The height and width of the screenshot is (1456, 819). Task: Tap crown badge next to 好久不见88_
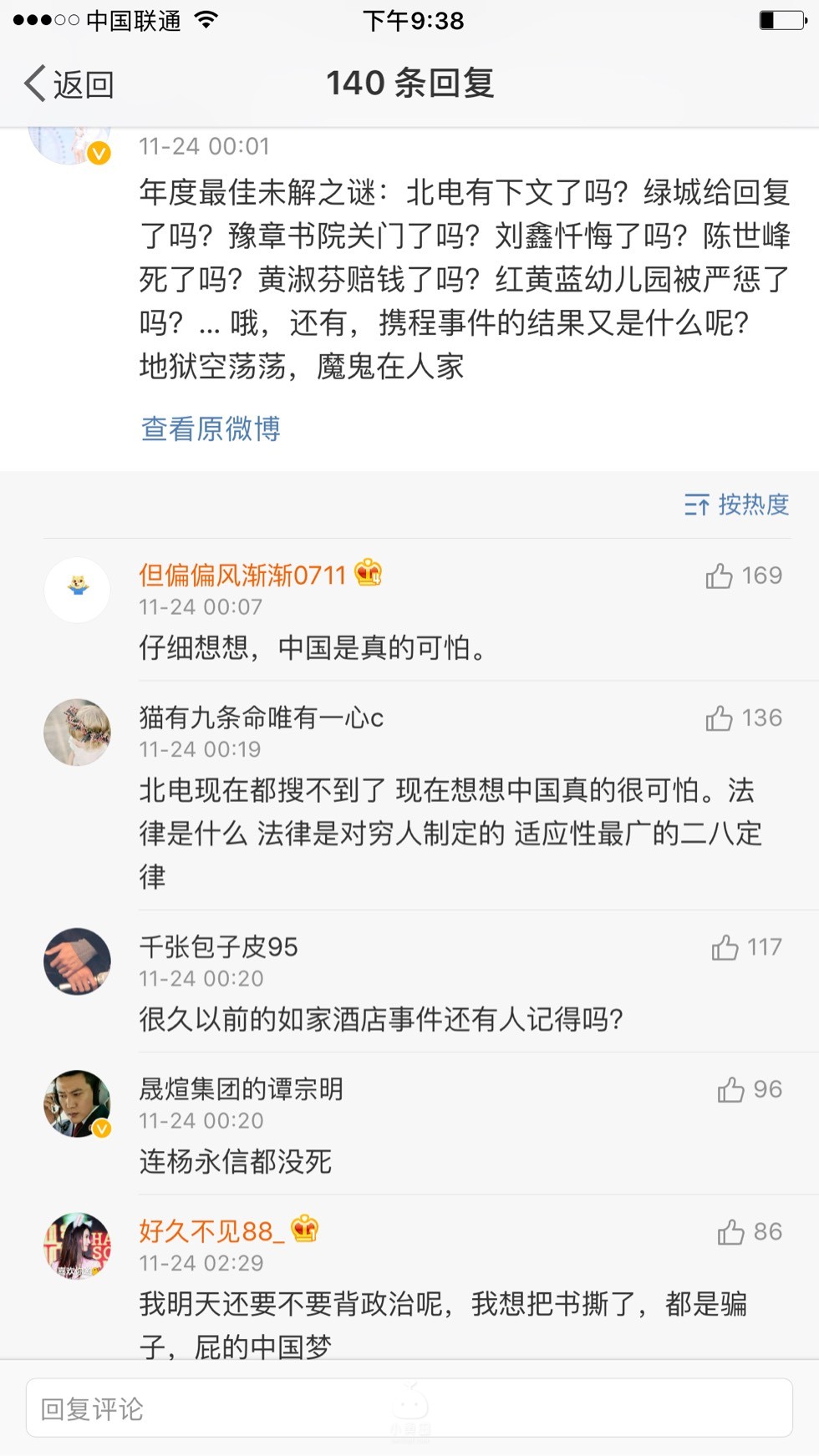305,1229
